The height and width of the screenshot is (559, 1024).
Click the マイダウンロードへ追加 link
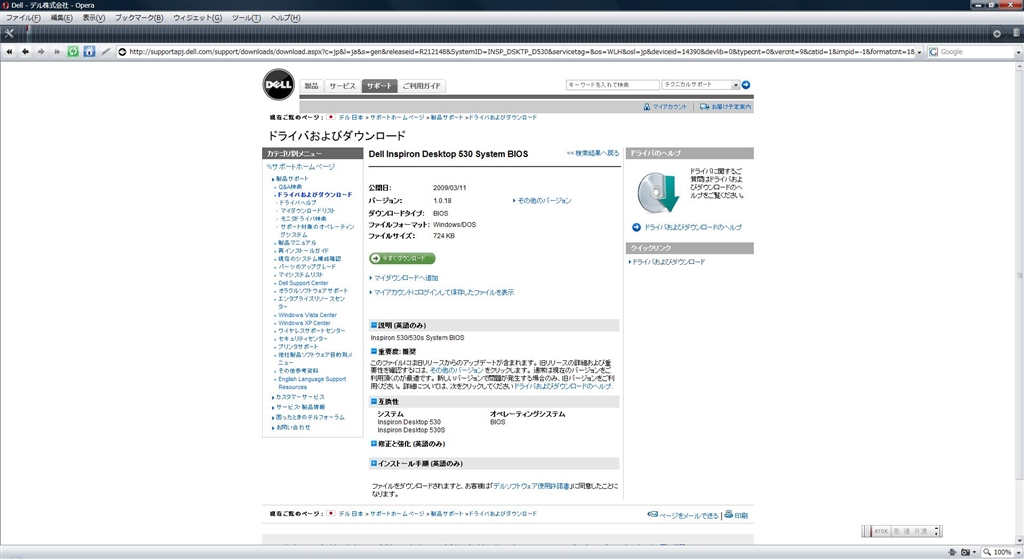pos(404,278)
